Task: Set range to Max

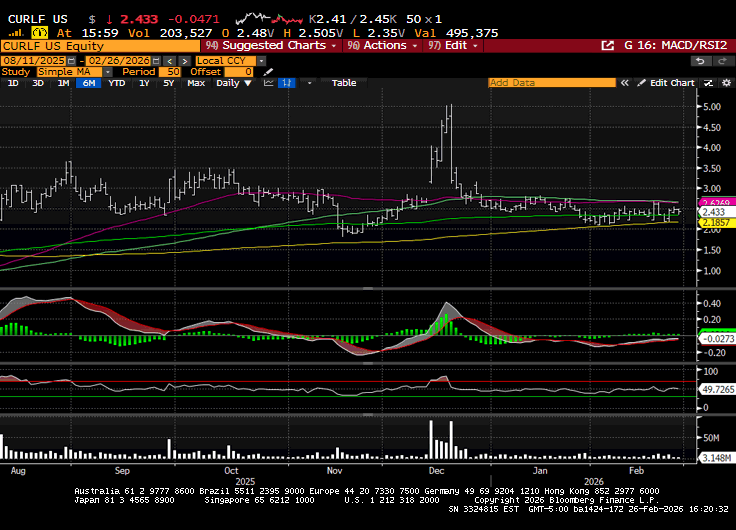Action: (x=196, y=83)
